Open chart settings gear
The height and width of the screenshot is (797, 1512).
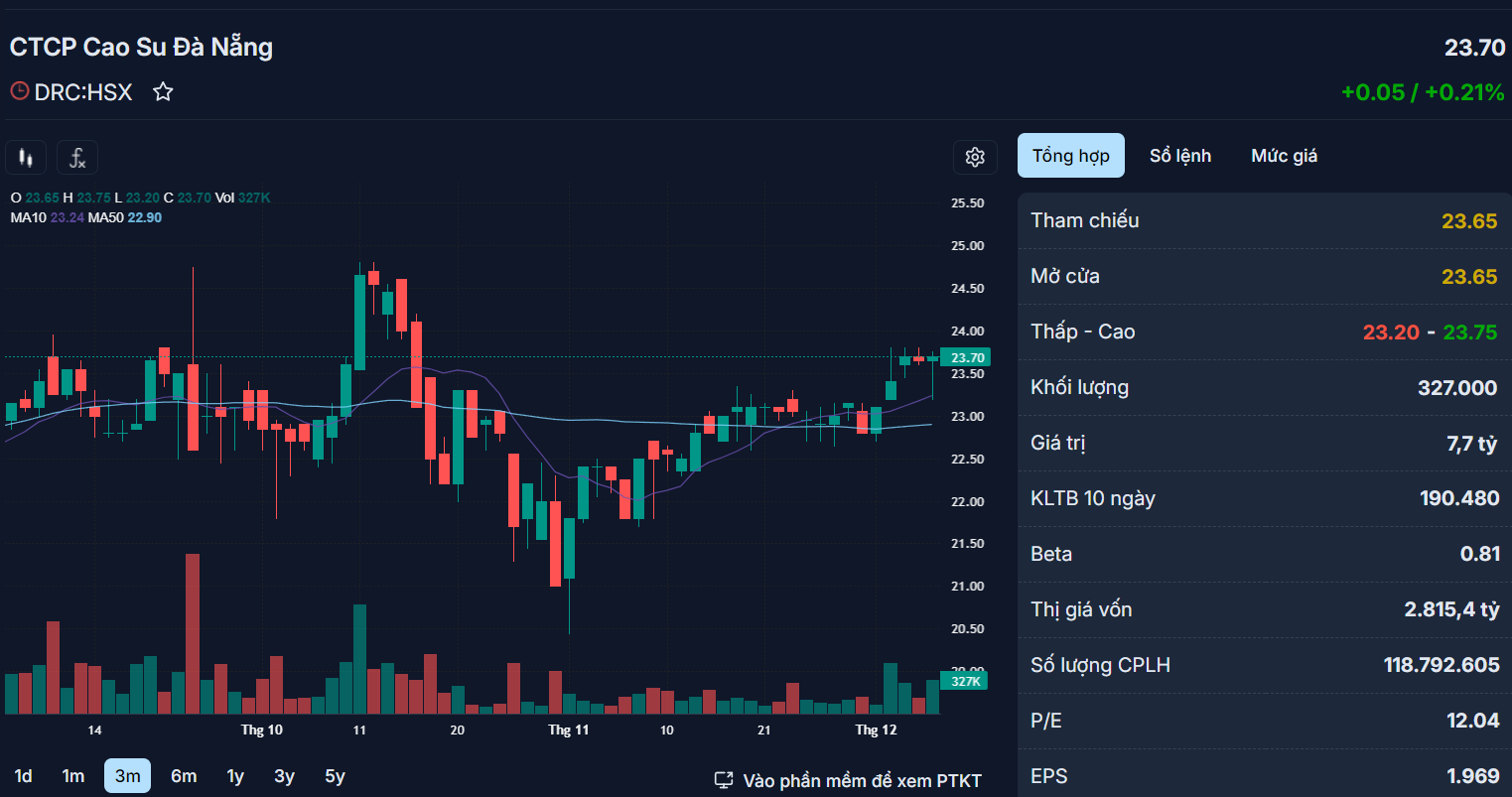click(975, 157)
